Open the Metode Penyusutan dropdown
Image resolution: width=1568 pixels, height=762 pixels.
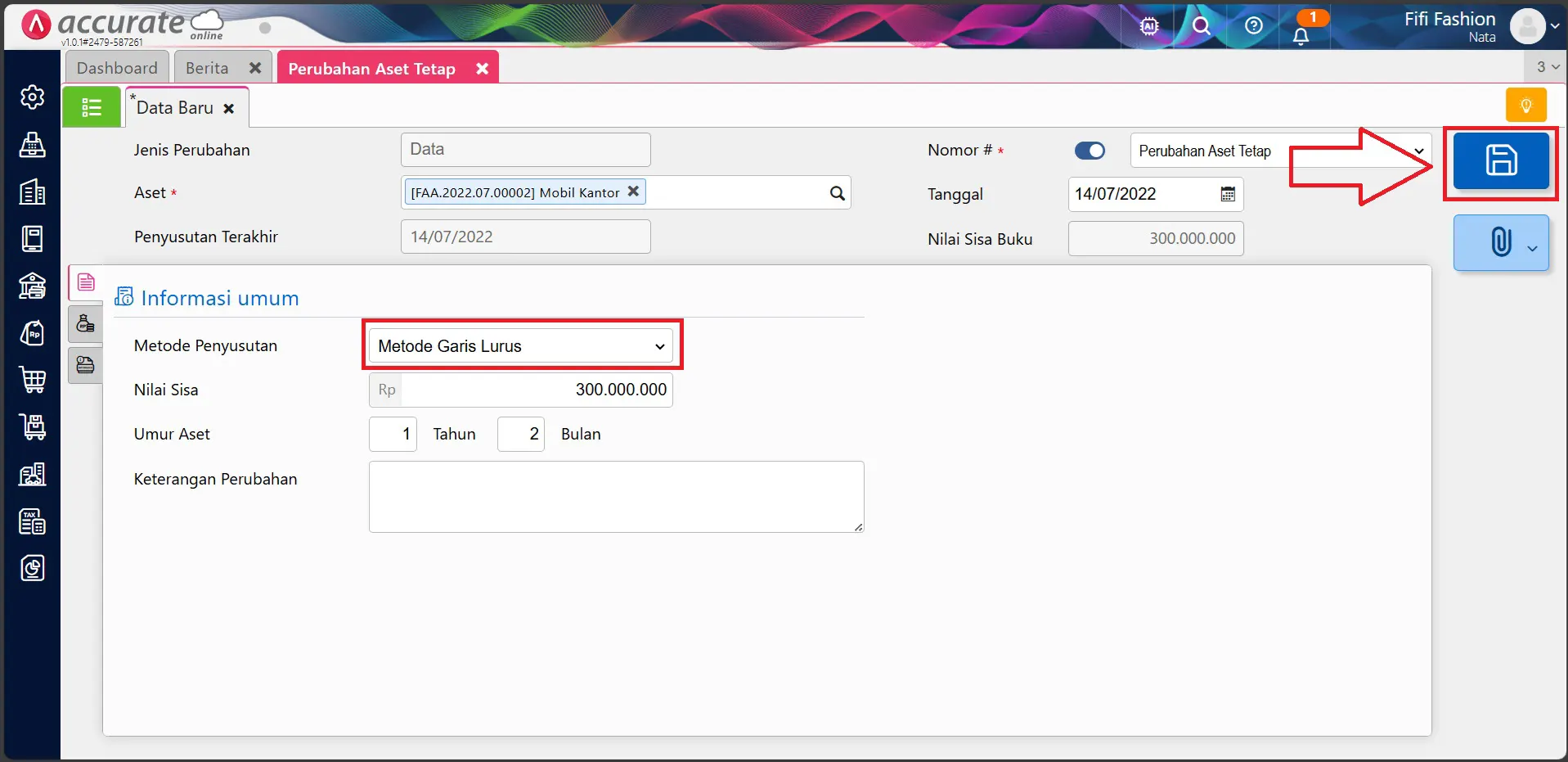pyautogui.click(x=521, y=346)
